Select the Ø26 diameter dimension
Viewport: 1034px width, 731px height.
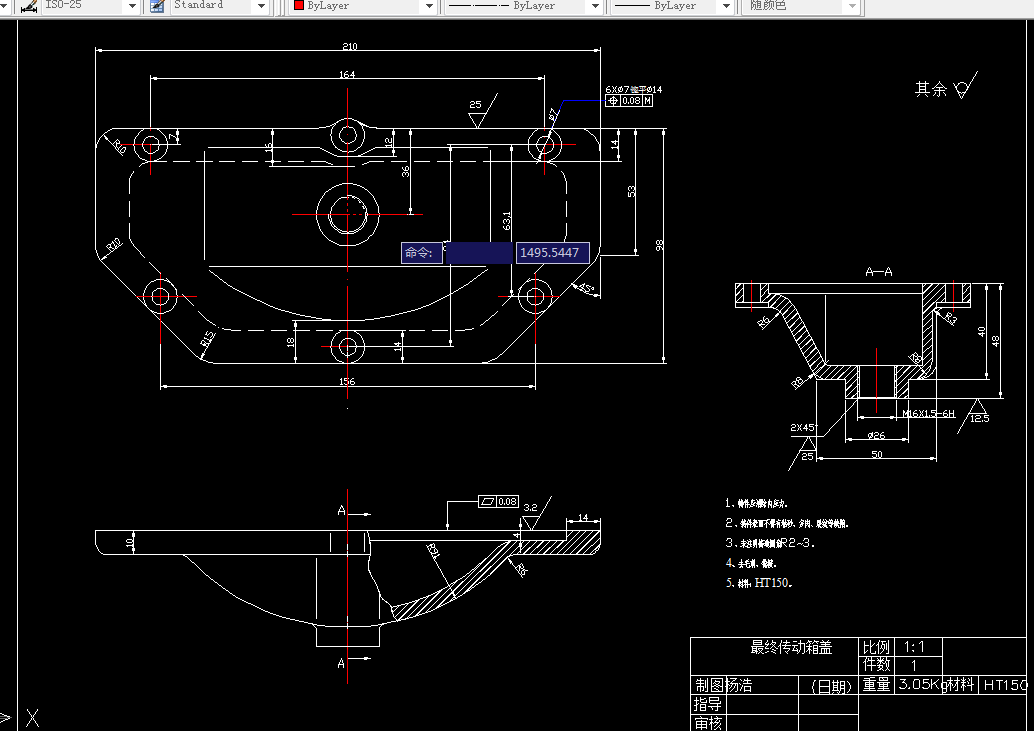(876, 435)
